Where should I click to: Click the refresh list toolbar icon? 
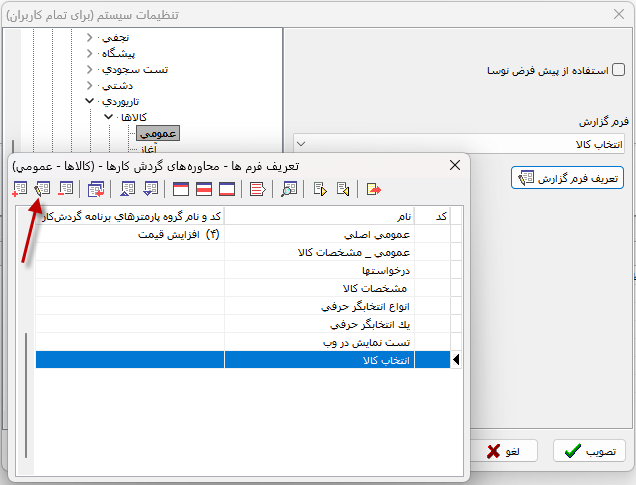click(97, 188)
